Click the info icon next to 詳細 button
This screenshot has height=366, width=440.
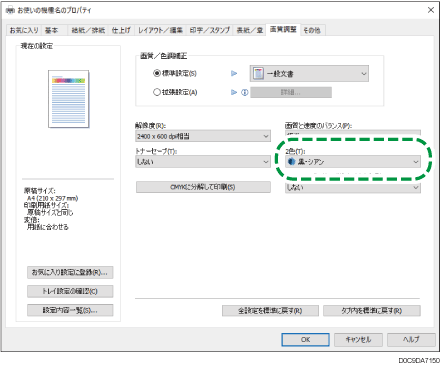tap(245, 92)
